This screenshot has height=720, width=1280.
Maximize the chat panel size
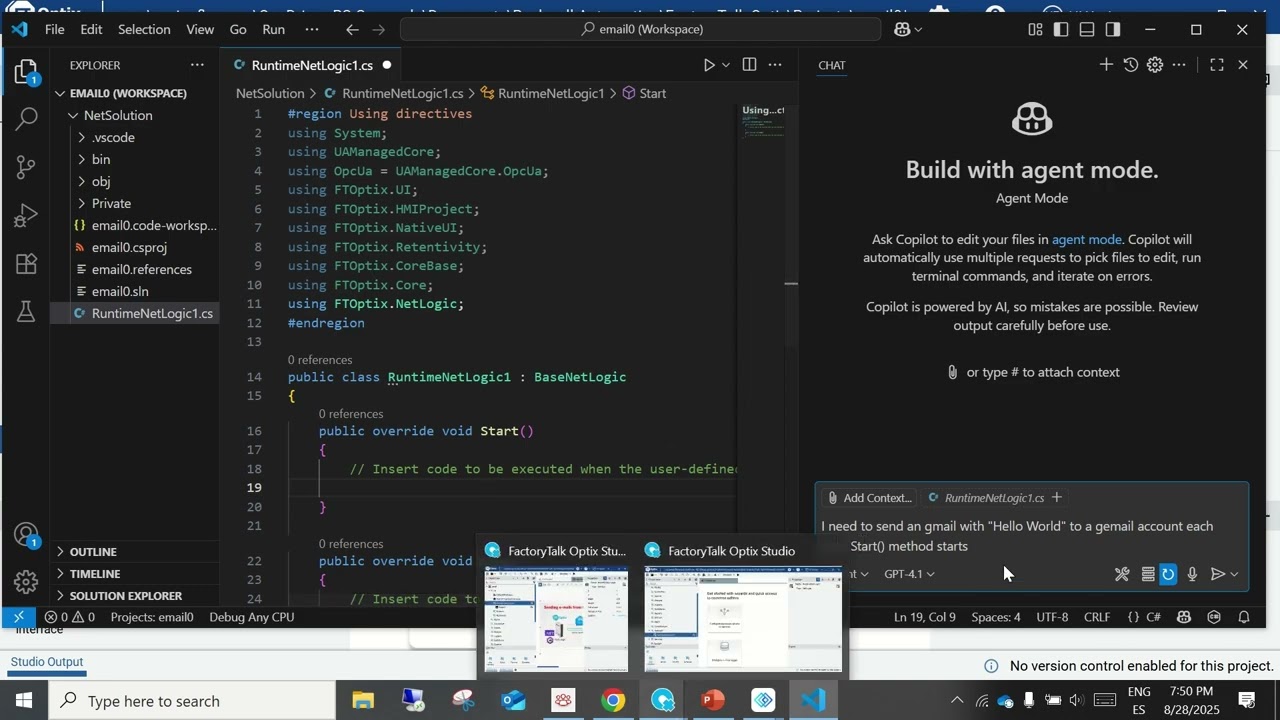(1217, 65)
